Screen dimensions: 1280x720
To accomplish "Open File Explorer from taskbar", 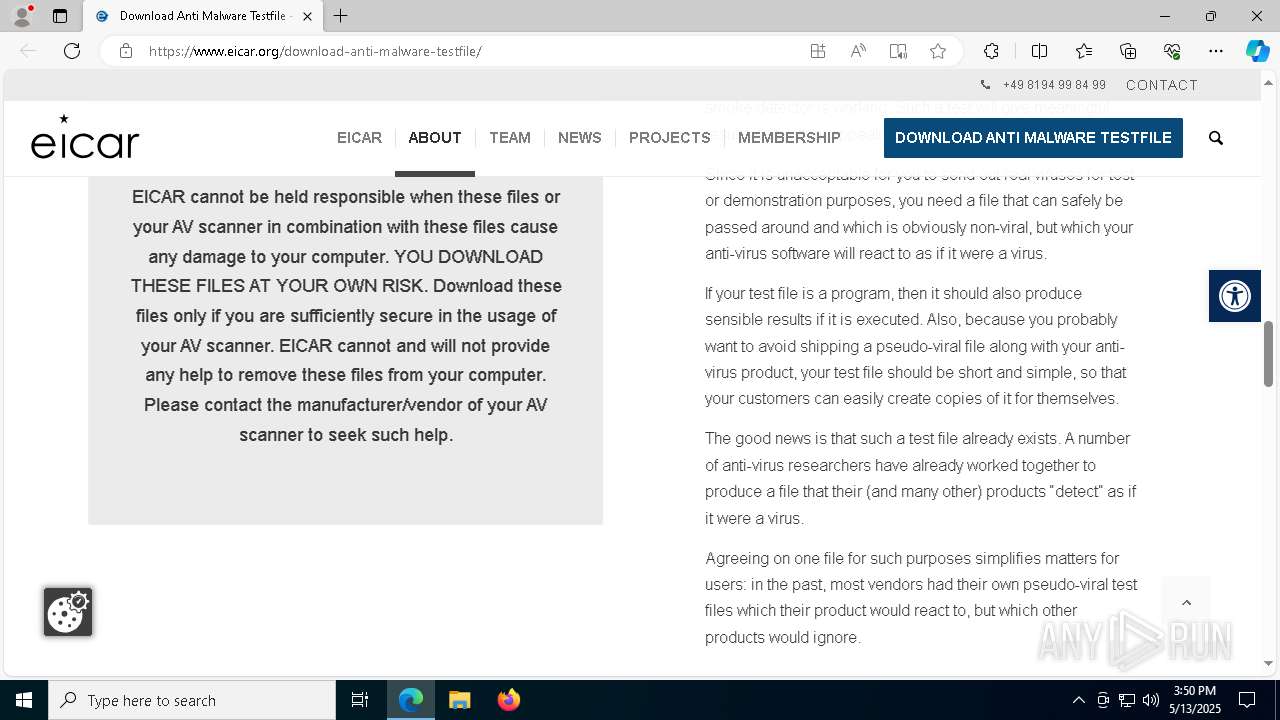I will [x=460, y=700].
